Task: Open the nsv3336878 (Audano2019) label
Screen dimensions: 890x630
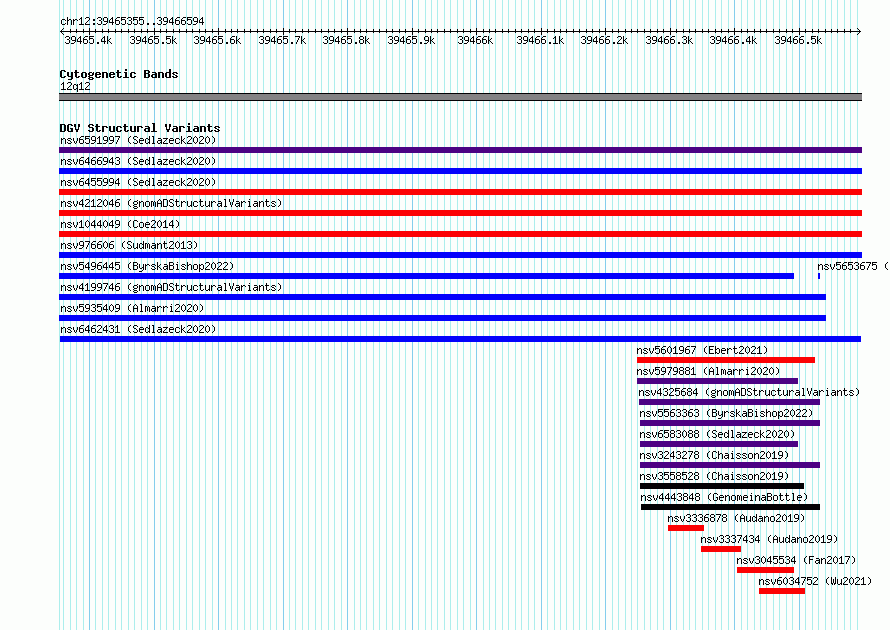Action: click(736, 518)
